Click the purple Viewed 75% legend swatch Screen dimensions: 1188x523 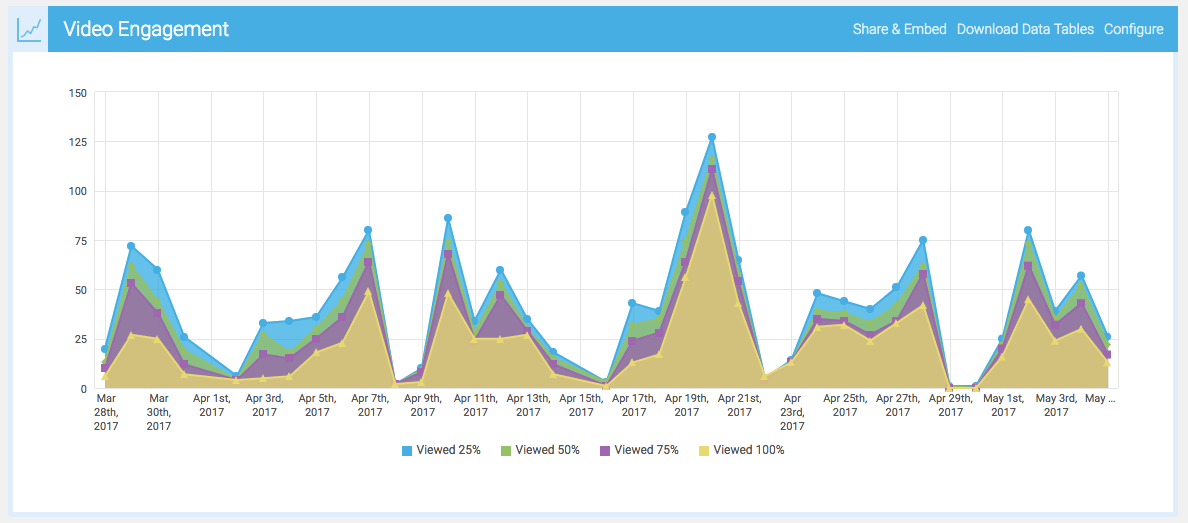point(605,450)
